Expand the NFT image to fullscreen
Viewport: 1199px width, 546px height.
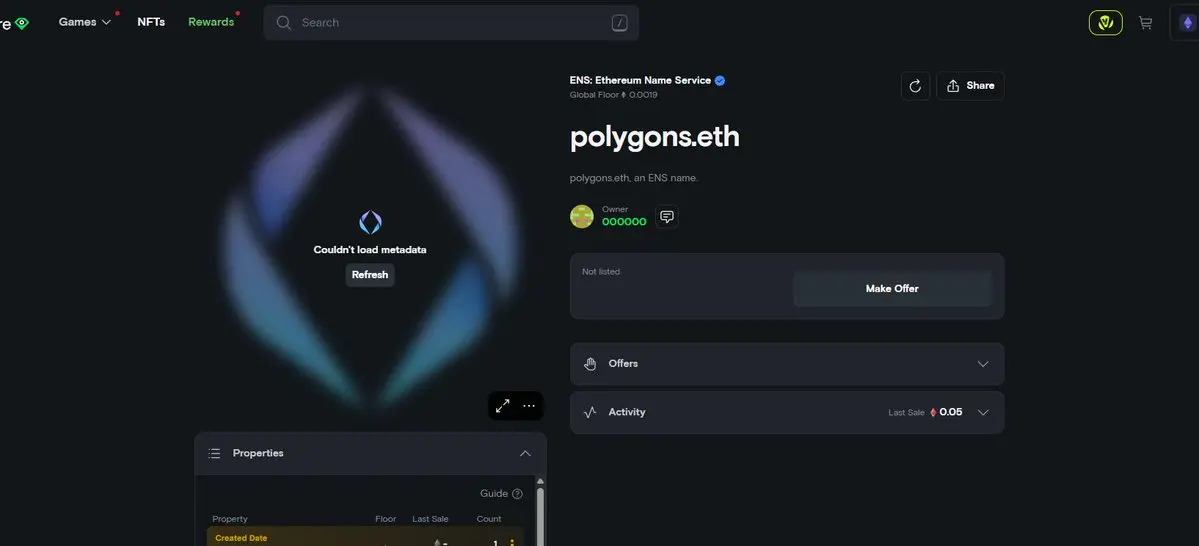pos(502,406)
